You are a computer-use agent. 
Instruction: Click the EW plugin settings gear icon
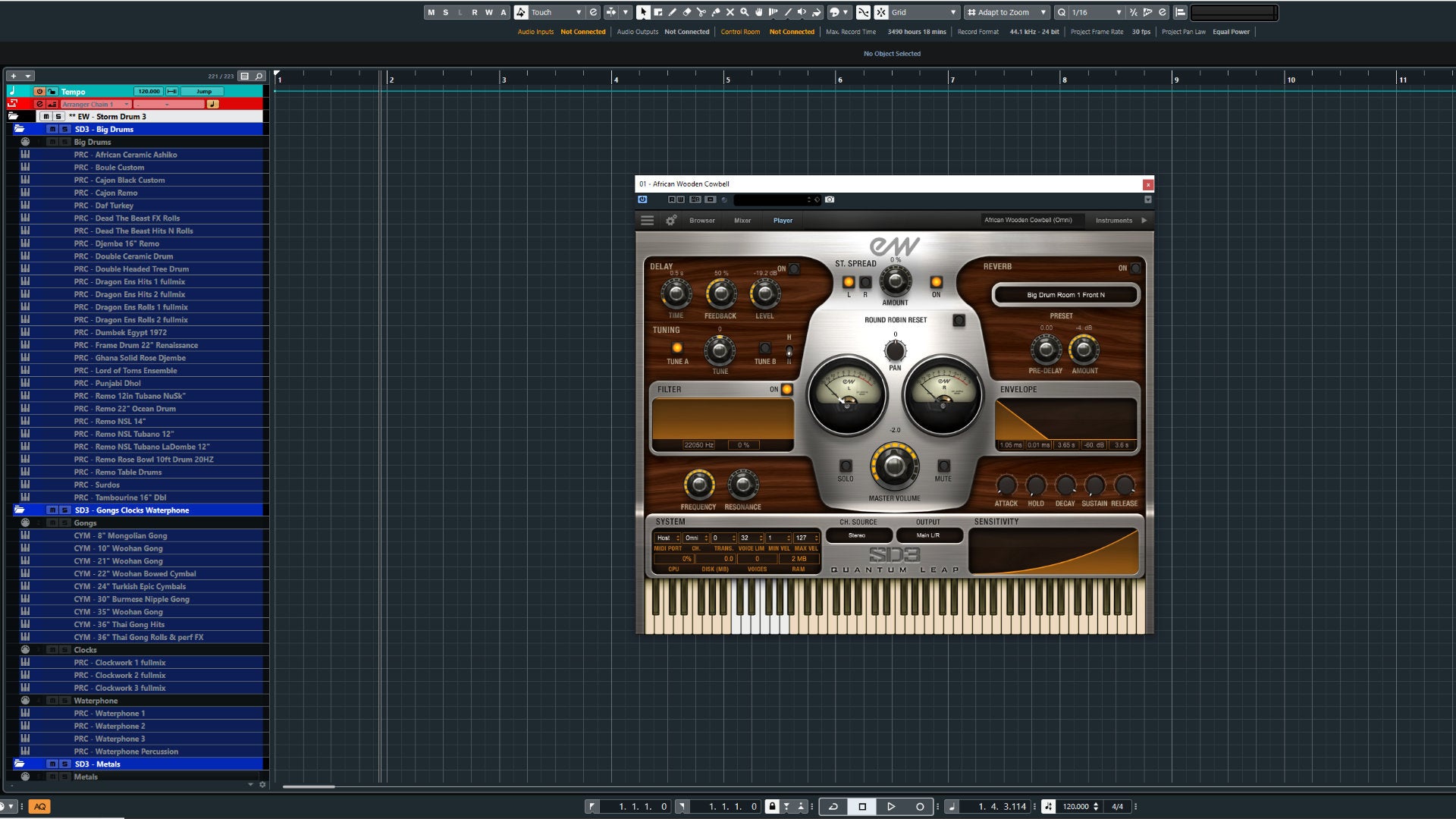pos(672,220)
